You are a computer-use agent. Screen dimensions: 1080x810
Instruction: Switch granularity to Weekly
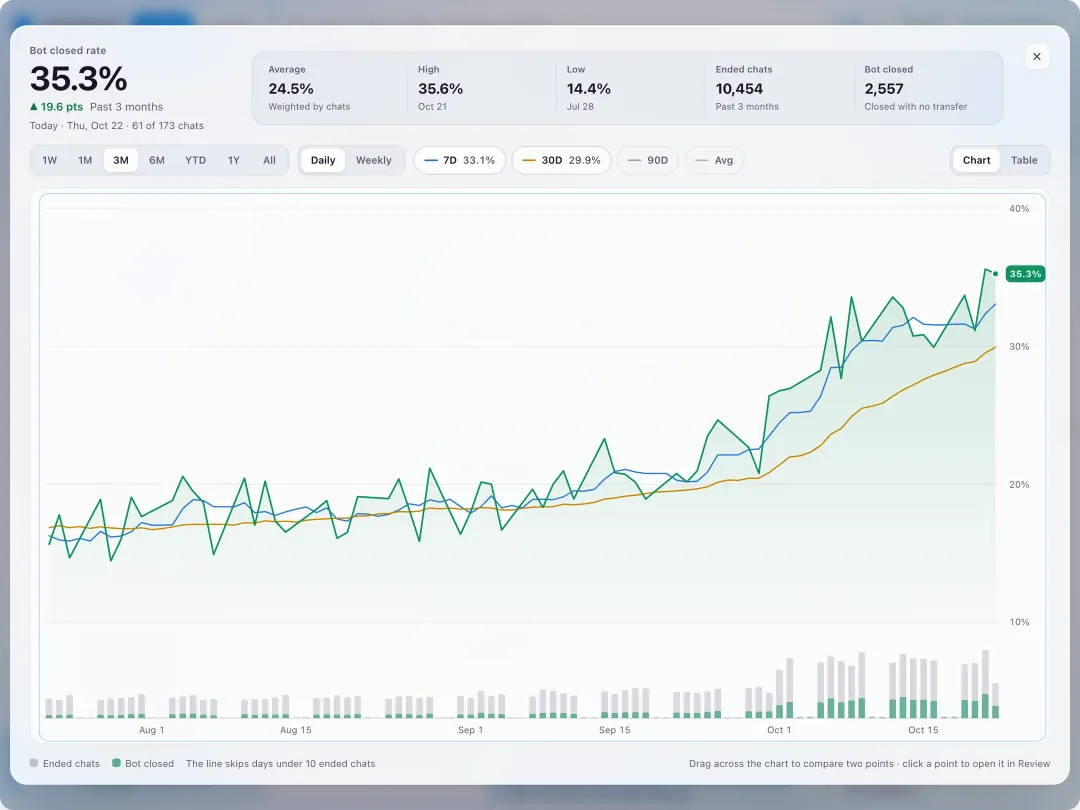pyautogui.click(x=373, y=160)
